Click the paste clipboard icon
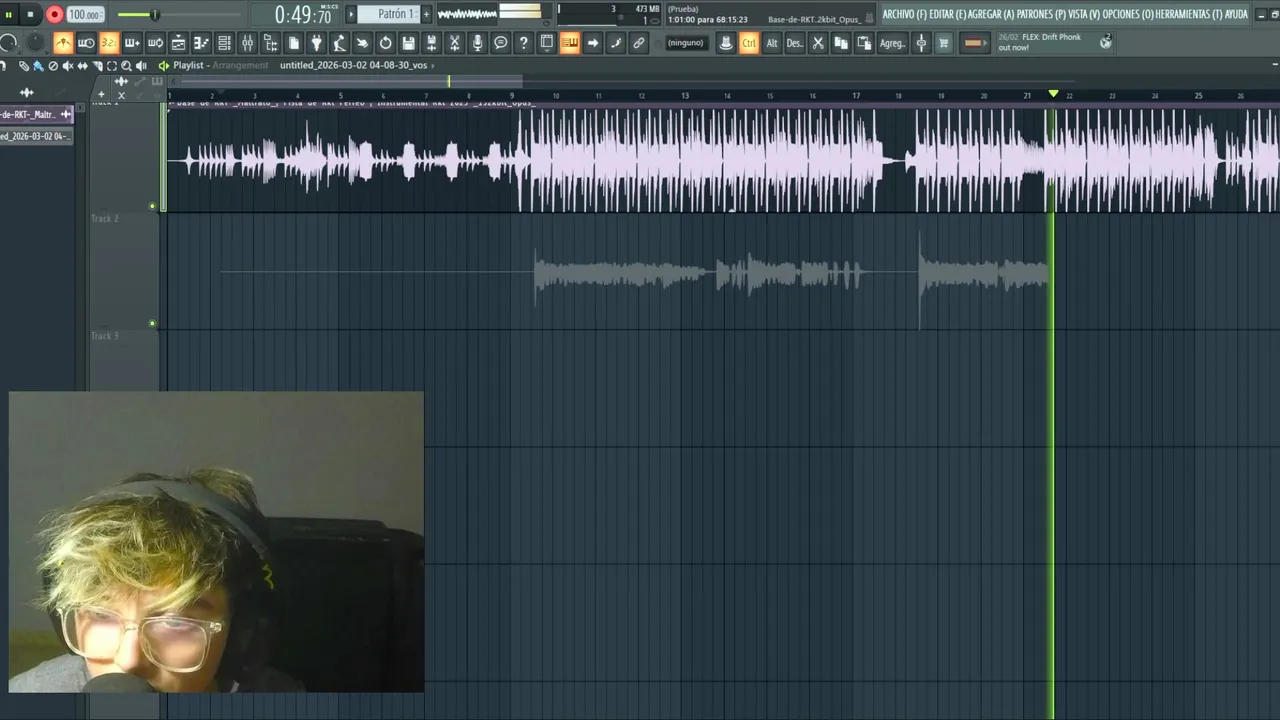 [864, 43]
